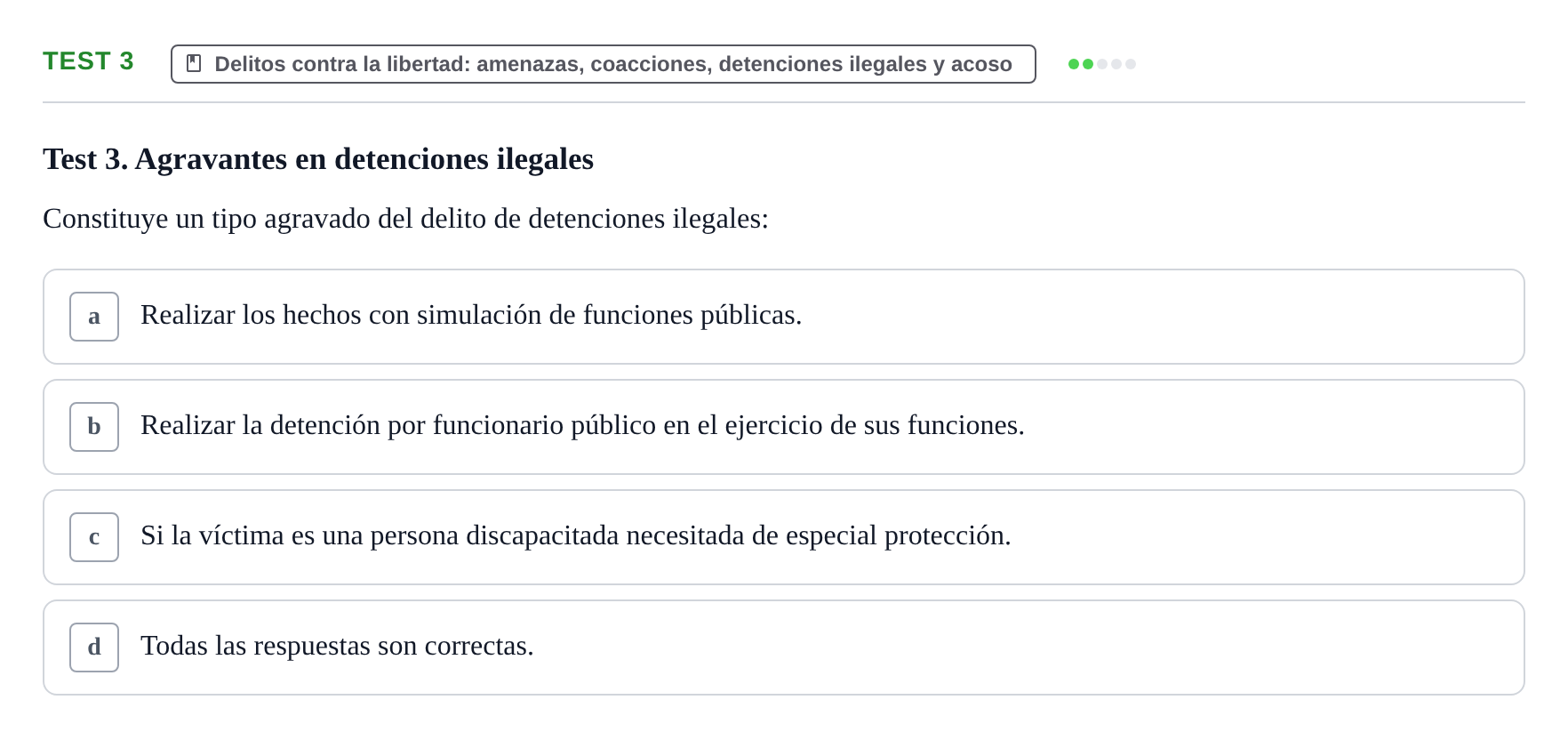Click the first green difficulty dot
Screen dimensions: 1568x740
[x=1074, y=64]
